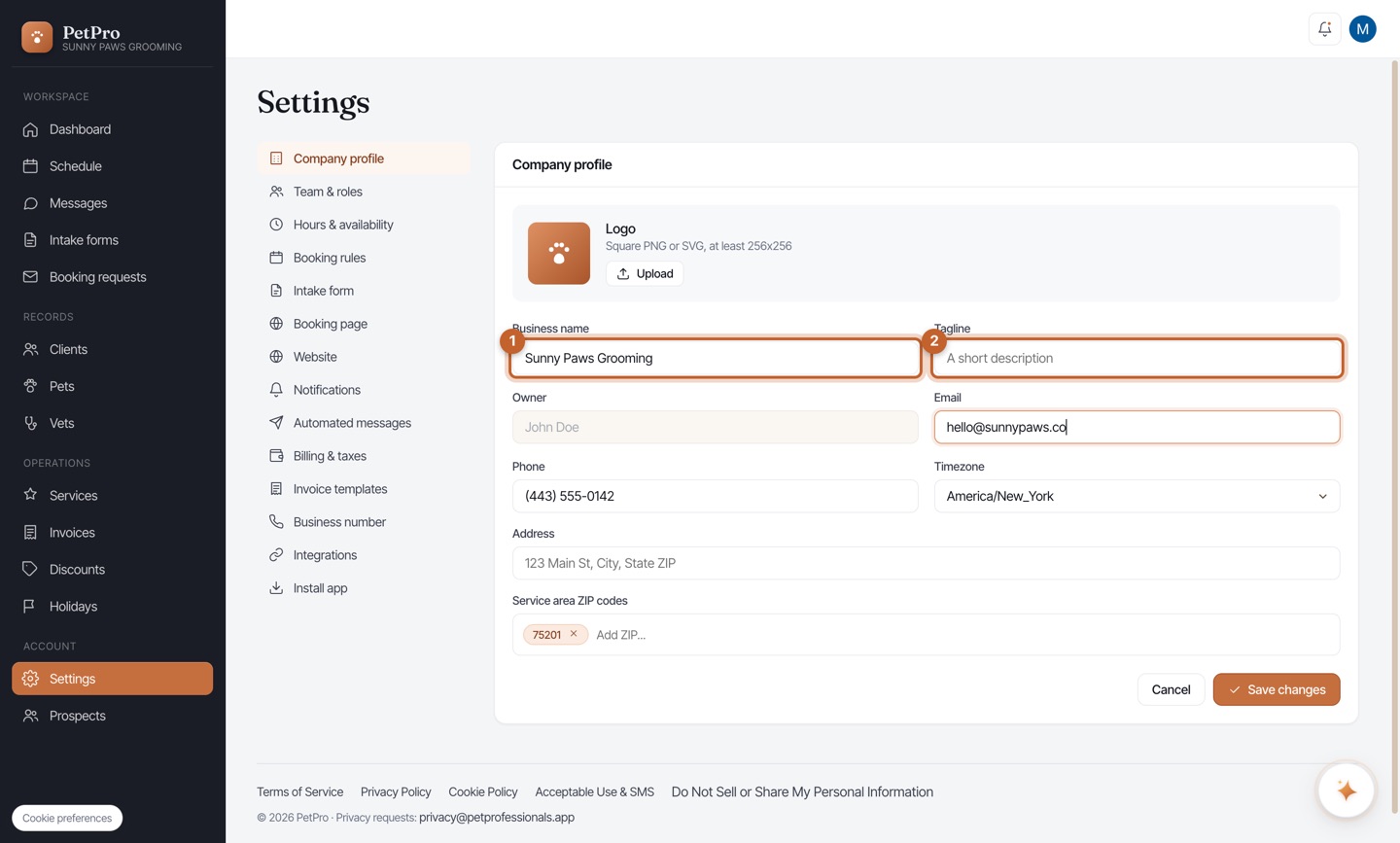The height and width of the screenshot is (843, 1400).
Task: Open Do Not Sell or Share link
Action: click(802, 791)
